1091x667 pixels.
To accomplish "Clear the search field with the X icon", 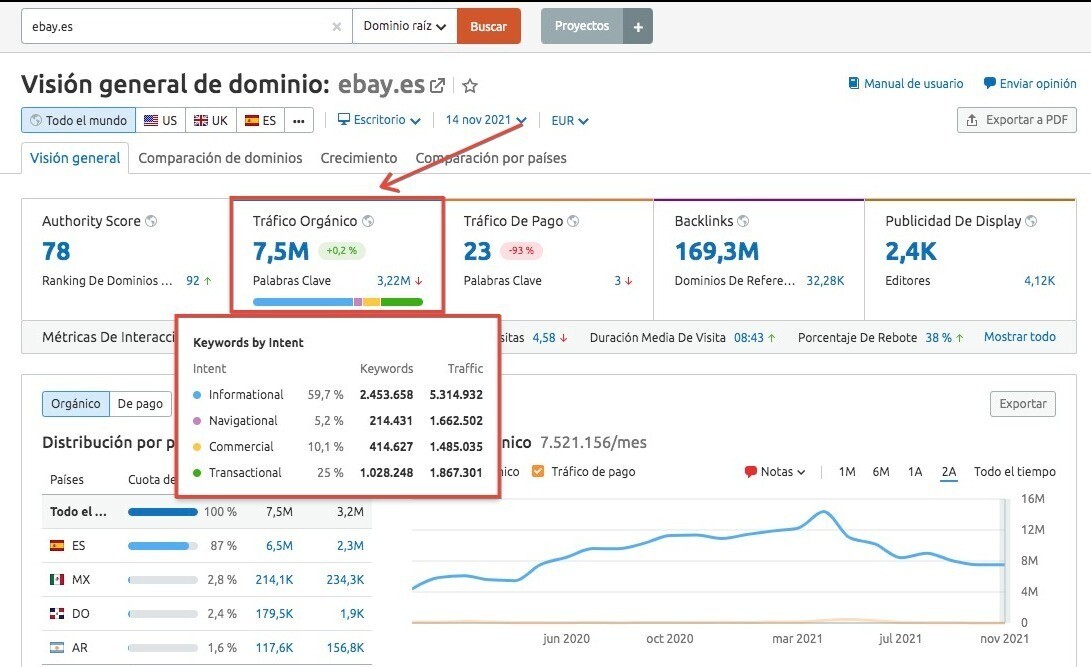I will click(337, 27).
